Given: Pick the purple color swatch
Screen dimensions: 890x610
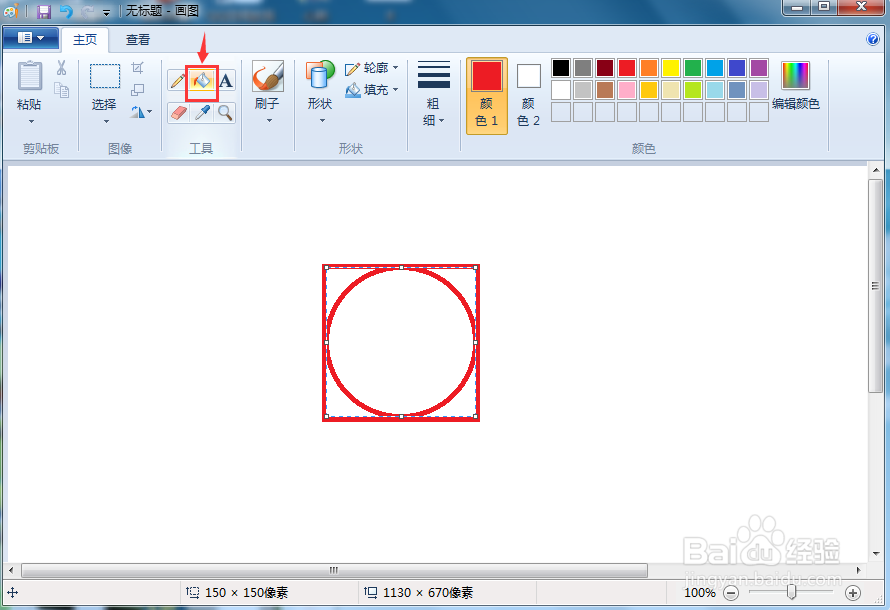Looking at the screenshot, I should [x=758, y=68].
